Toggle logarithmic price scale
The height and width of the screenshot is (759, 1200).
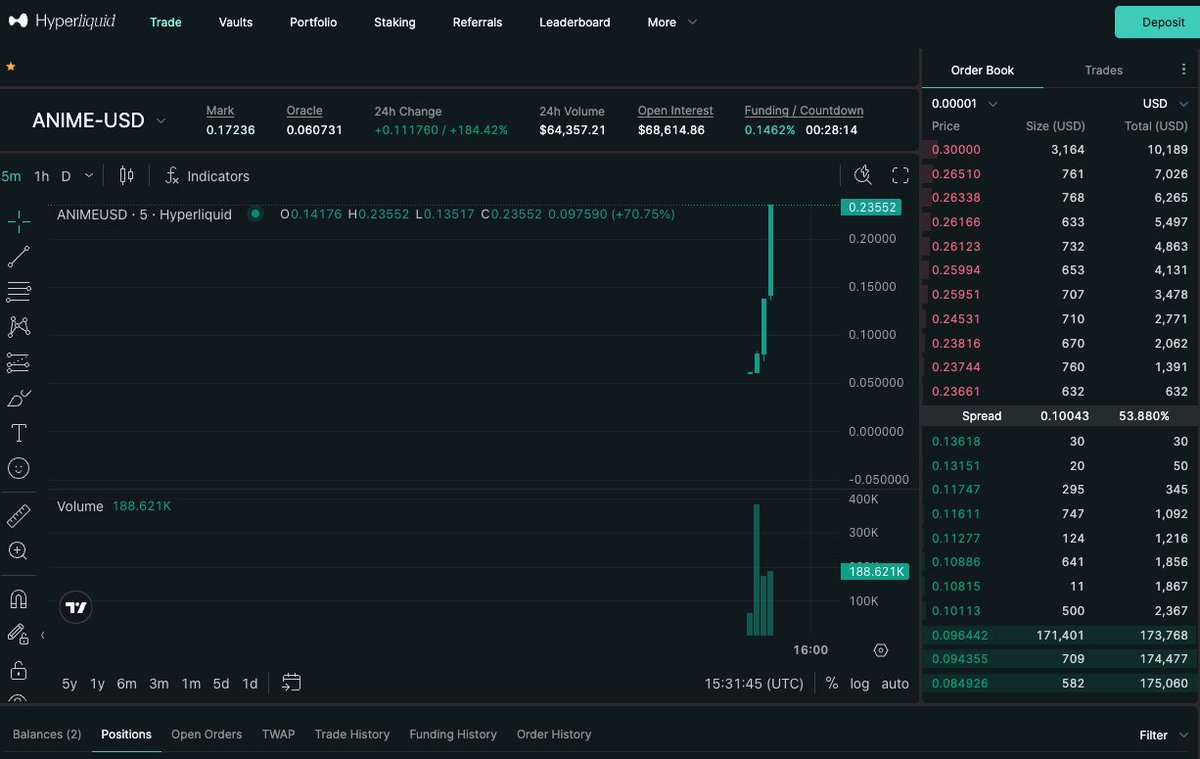[859, 683]
